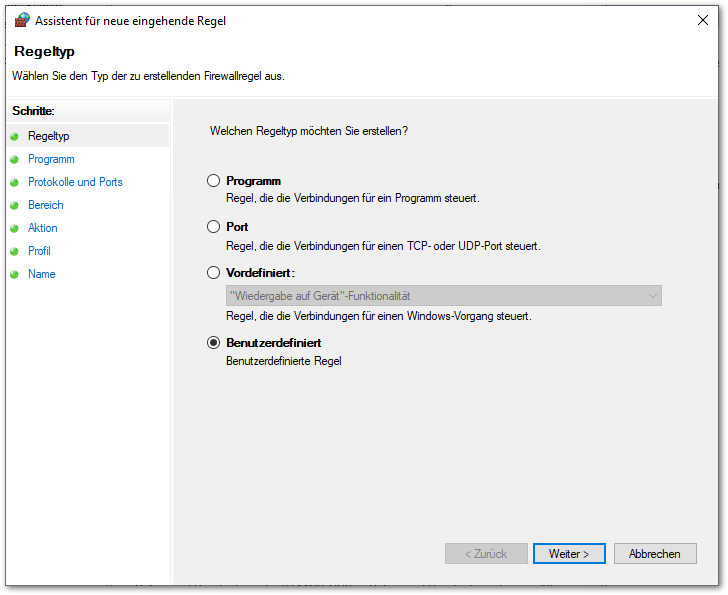Open the predefined rules dropdown list
The width and height of the screenshot is (728, 595).
pyautogui.click(x=443, y=295)
